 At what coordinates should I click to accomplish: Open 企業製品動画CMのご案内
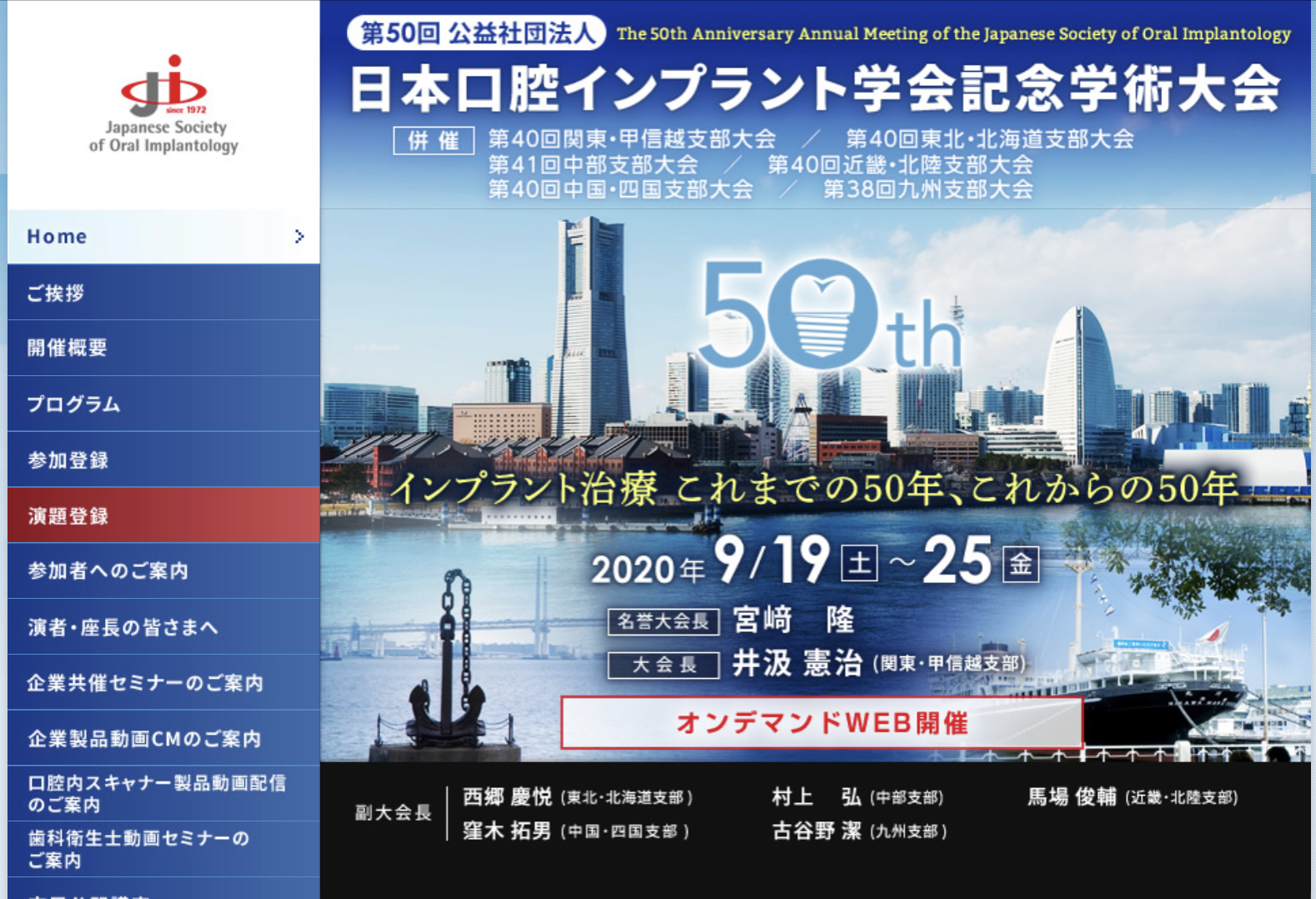pyautogui.click(x=163, y=739)
